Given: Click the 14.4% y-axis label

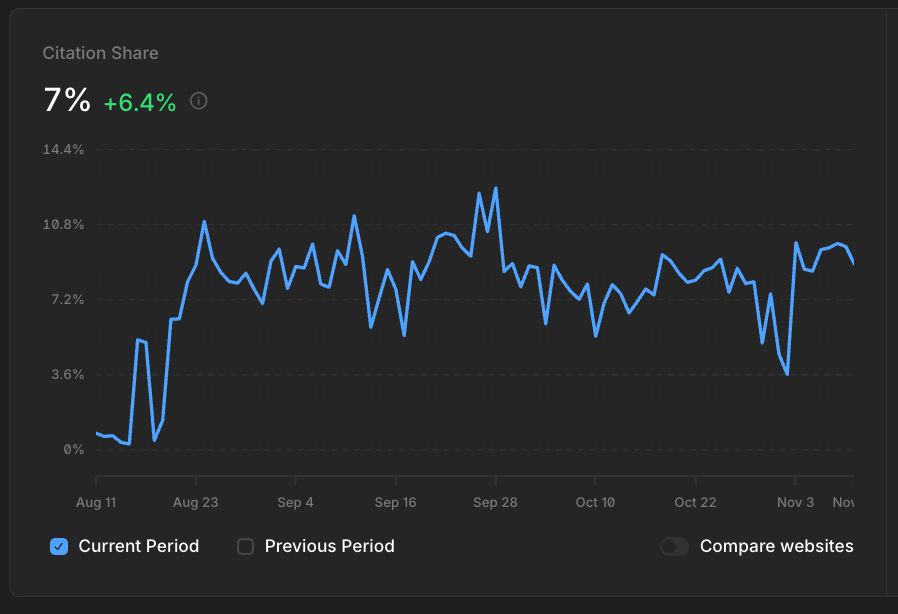Looking at the screenshot, I should tap(63, 149).
